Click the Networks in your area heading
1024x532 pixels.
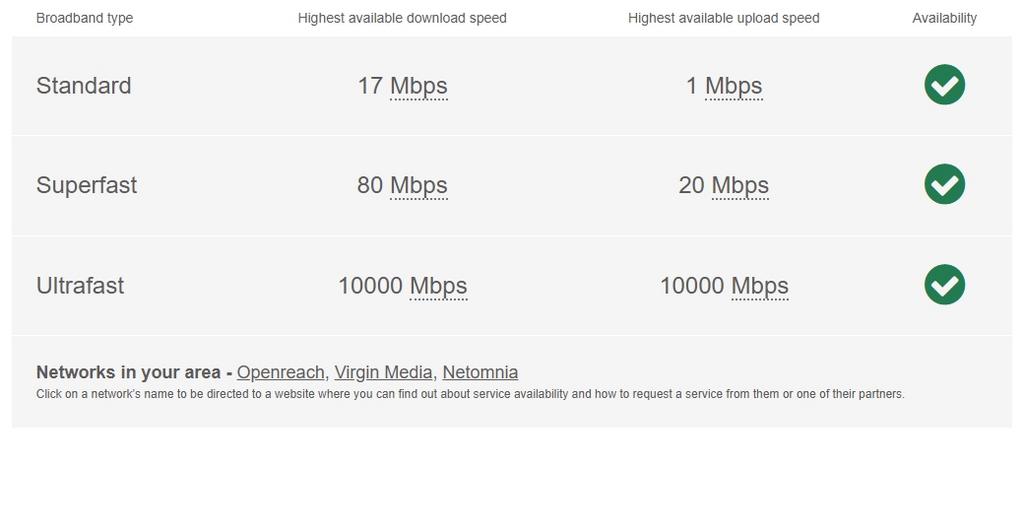pyautogui.click(x=128, y=372)
